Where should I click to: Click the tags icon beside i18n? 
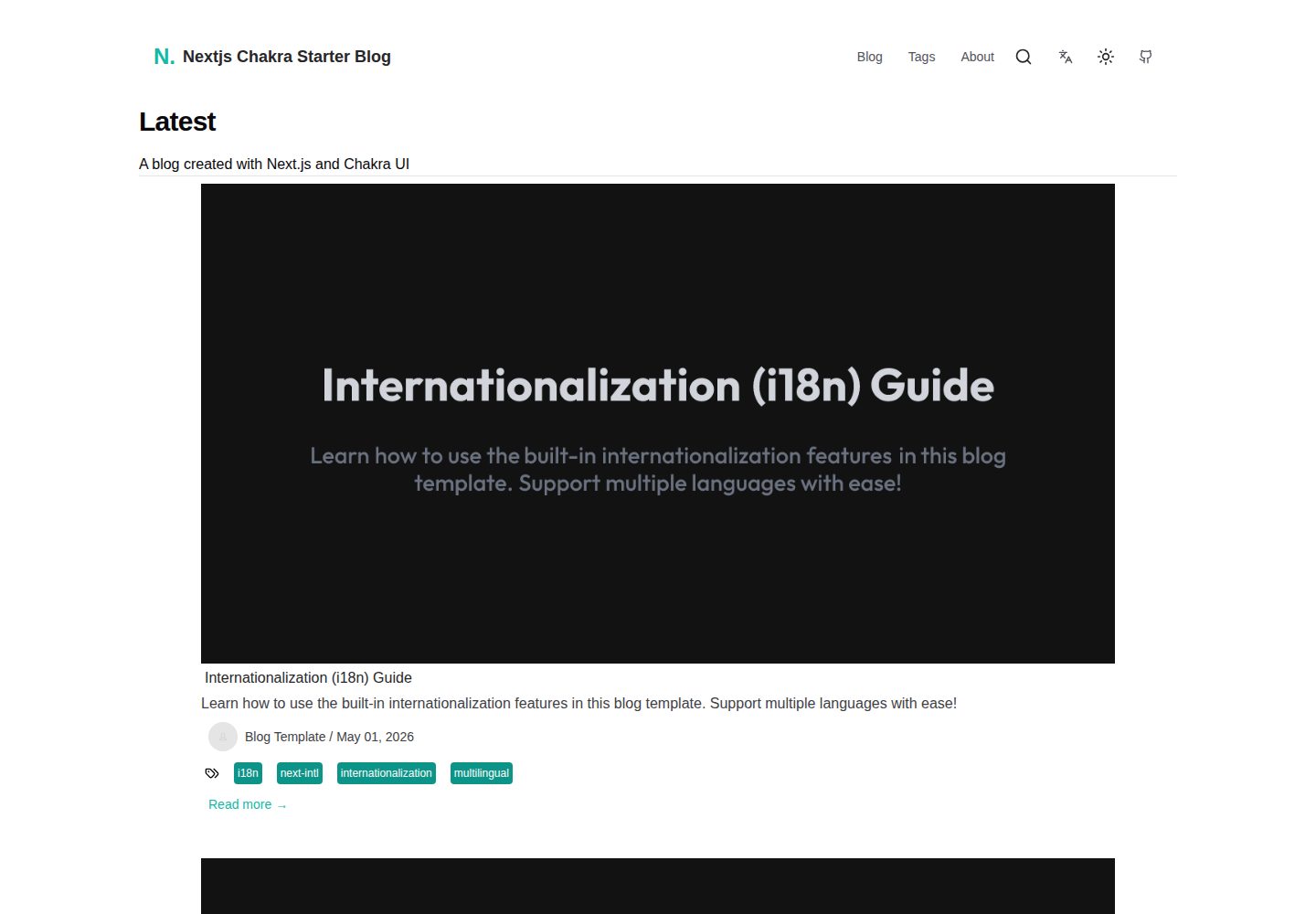pyautogui.click(x=212, y=773)
